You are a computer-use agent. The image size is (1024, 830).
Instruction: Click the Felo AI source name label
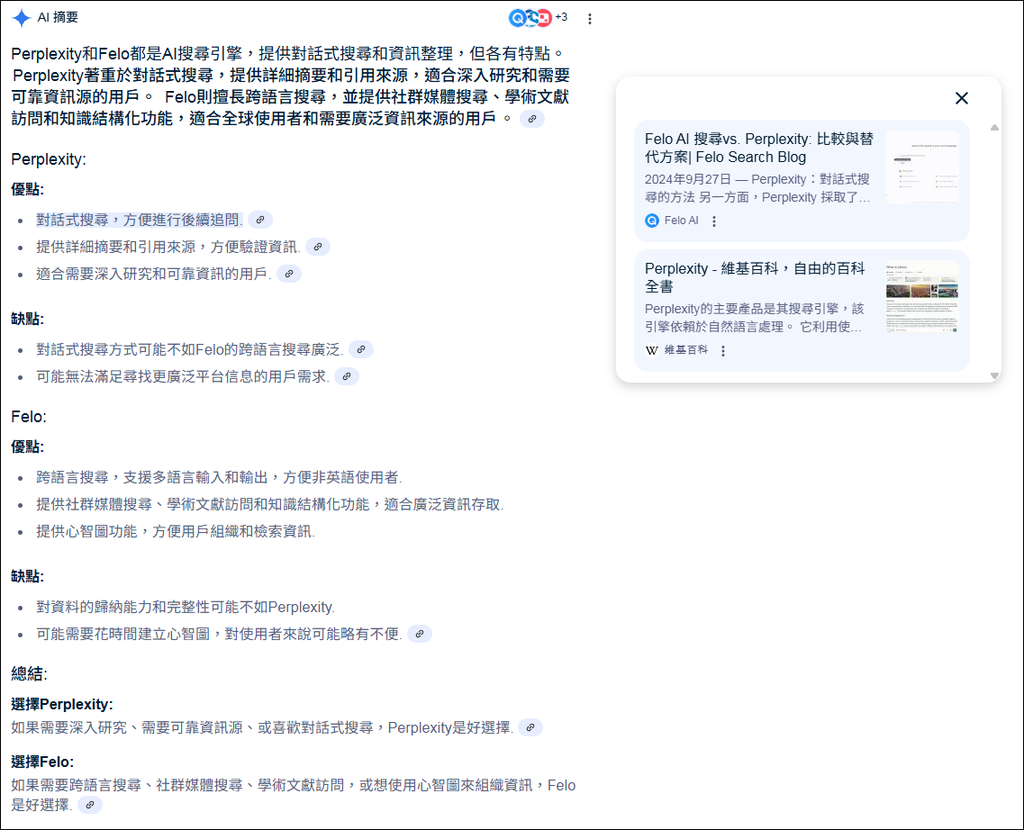click(681, 221)
